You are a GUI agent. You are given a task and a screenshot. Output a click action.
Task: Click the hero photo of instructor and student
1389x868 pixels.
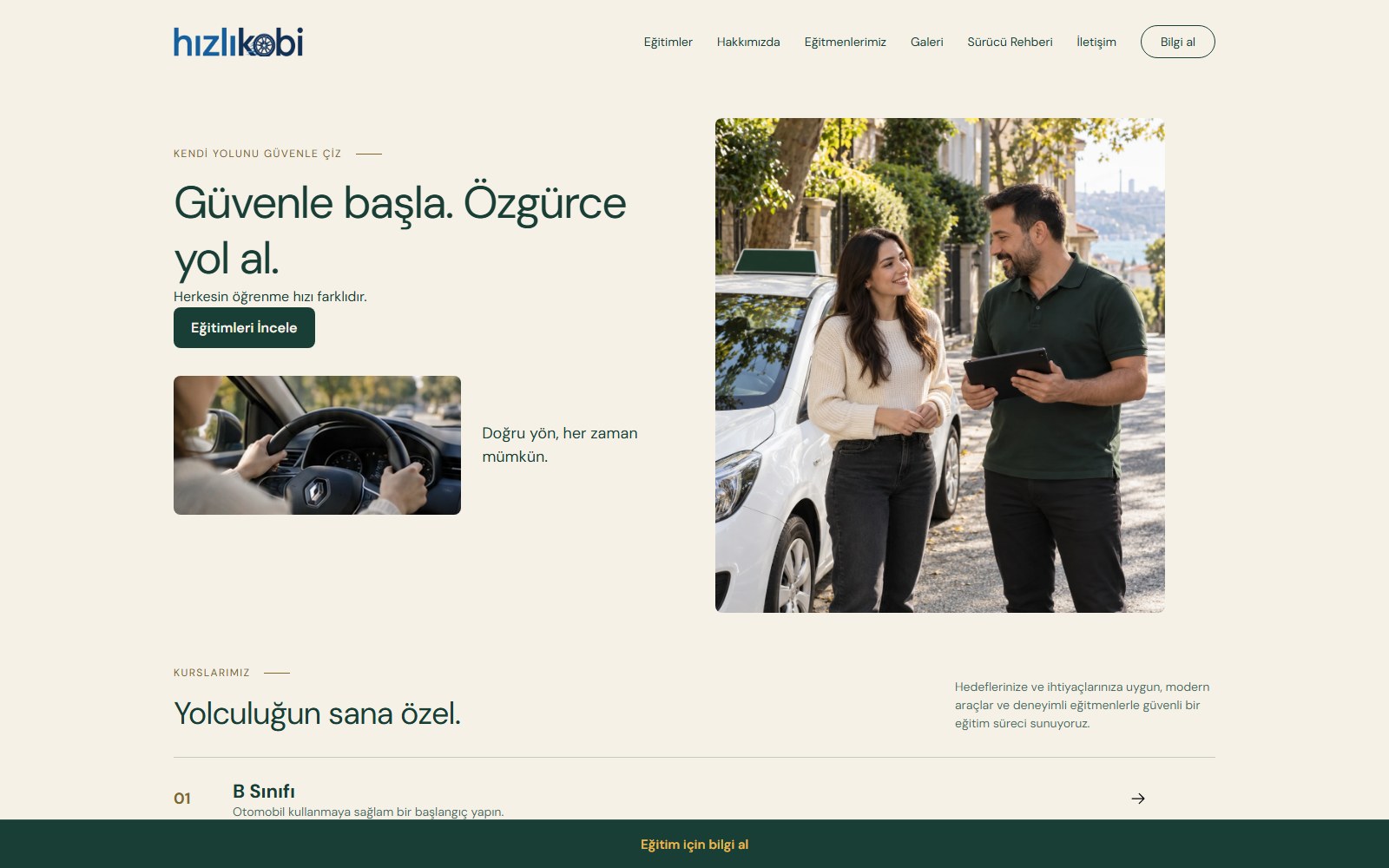940,365
